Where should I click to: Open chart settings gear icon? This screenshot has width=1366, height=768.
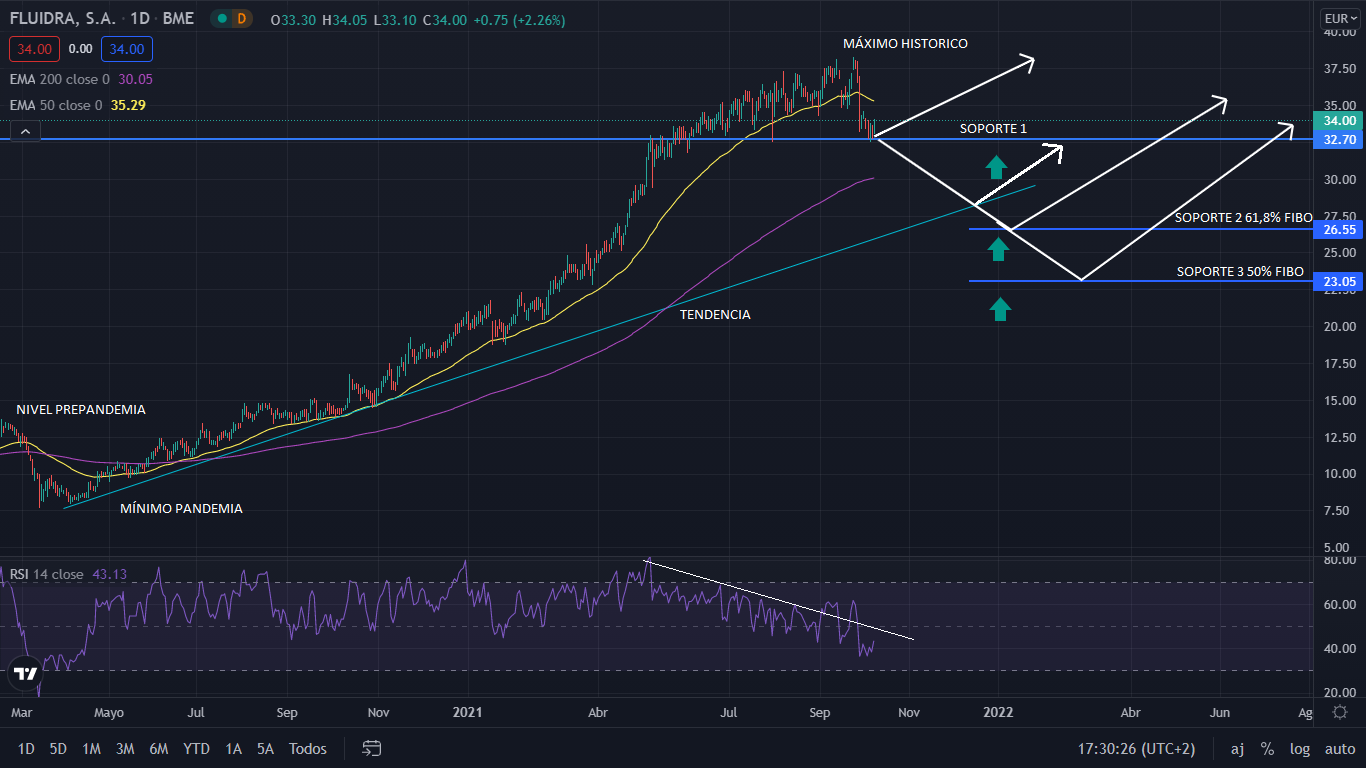[x=1340, y=711]
